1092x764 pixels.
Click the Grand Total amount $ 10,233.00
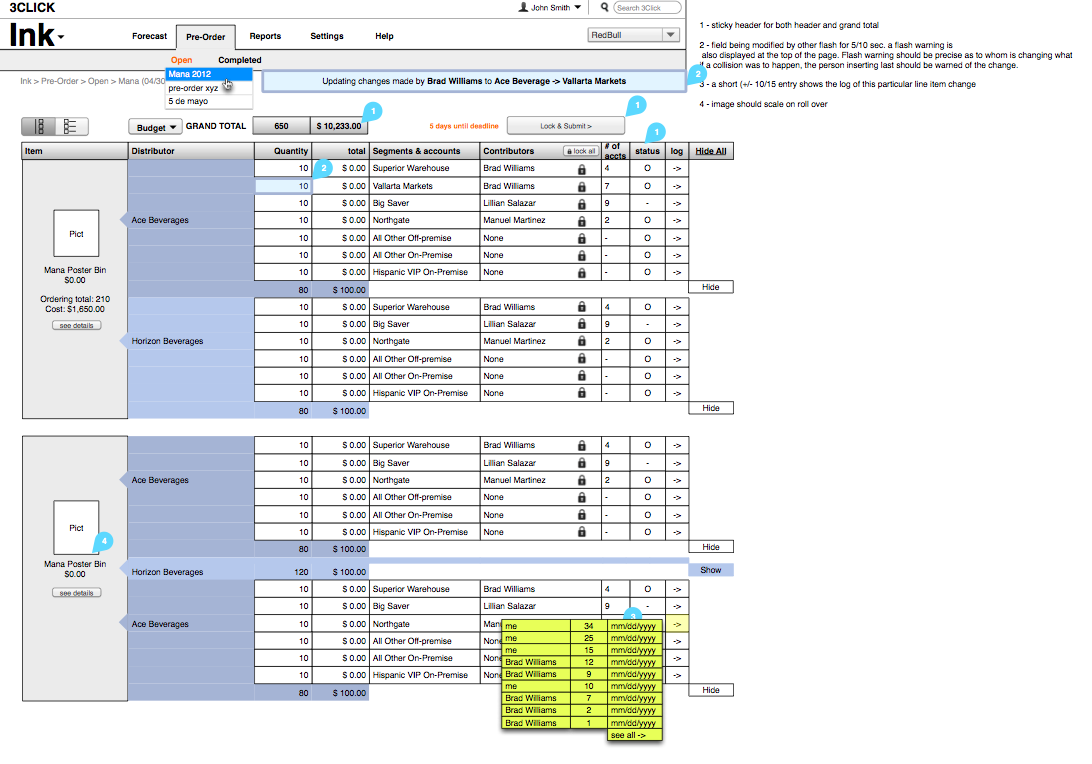(x=338, y=126)
